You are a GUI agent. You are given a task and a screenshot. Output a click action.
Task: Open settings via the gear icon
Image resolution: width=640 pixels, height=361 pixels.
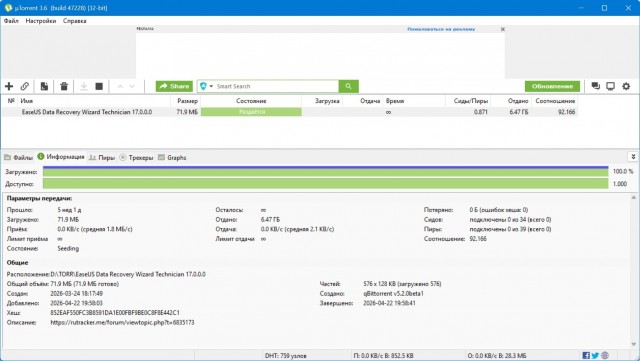click(626, 86)
